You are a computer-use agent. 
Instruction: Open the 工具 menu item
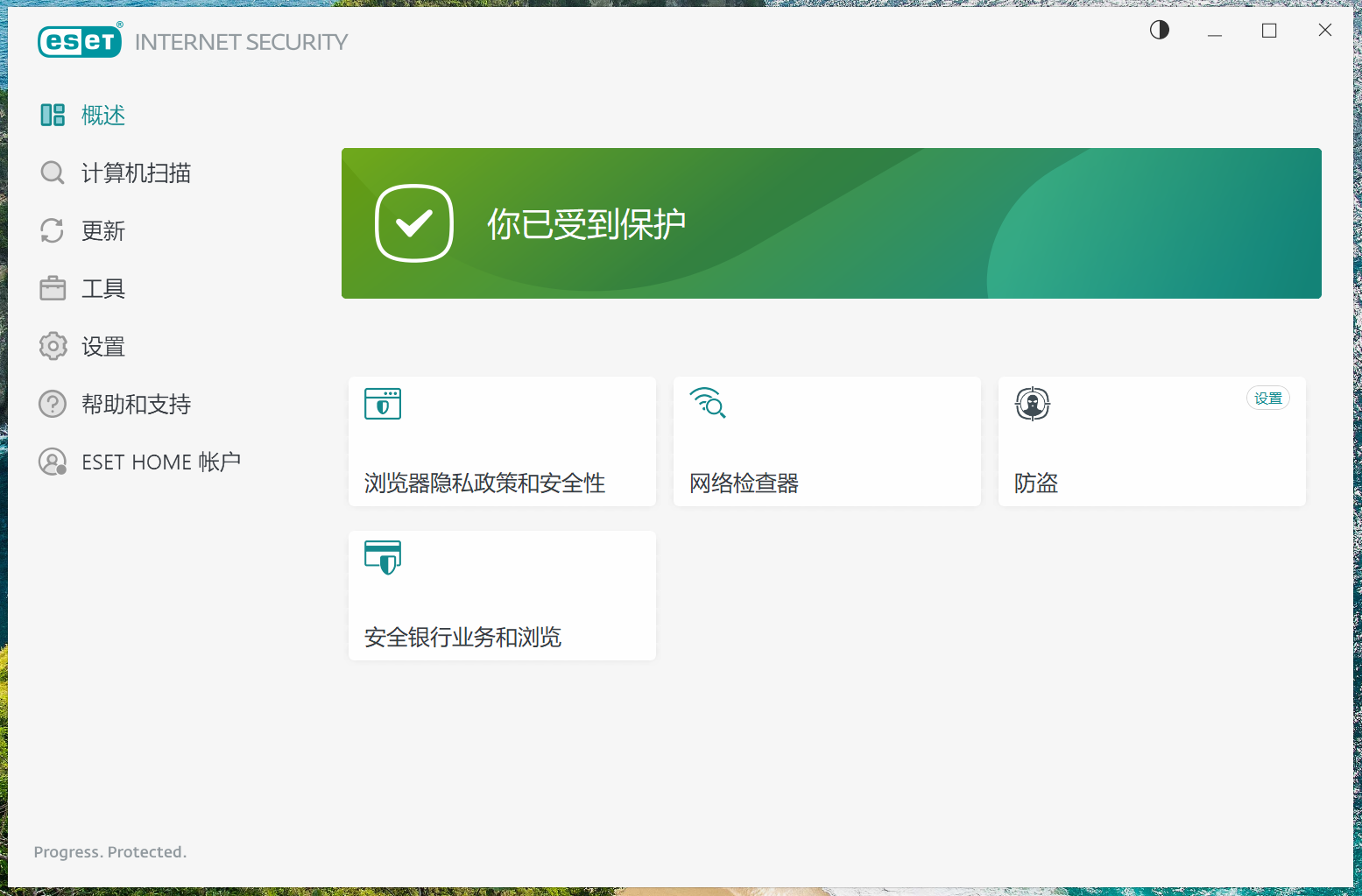(103, 288)
